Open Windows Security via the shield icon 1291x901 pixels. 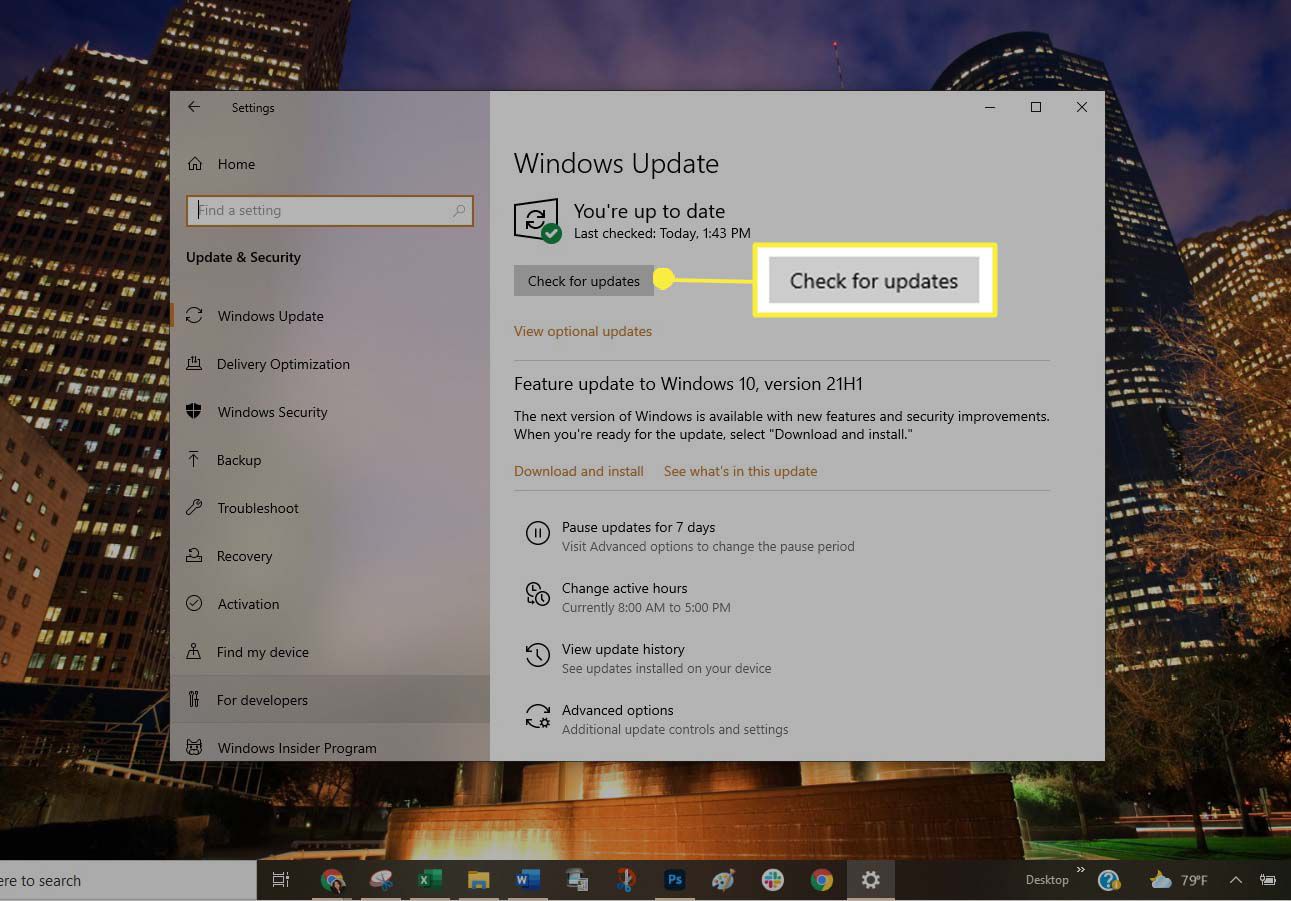[194, 412]
